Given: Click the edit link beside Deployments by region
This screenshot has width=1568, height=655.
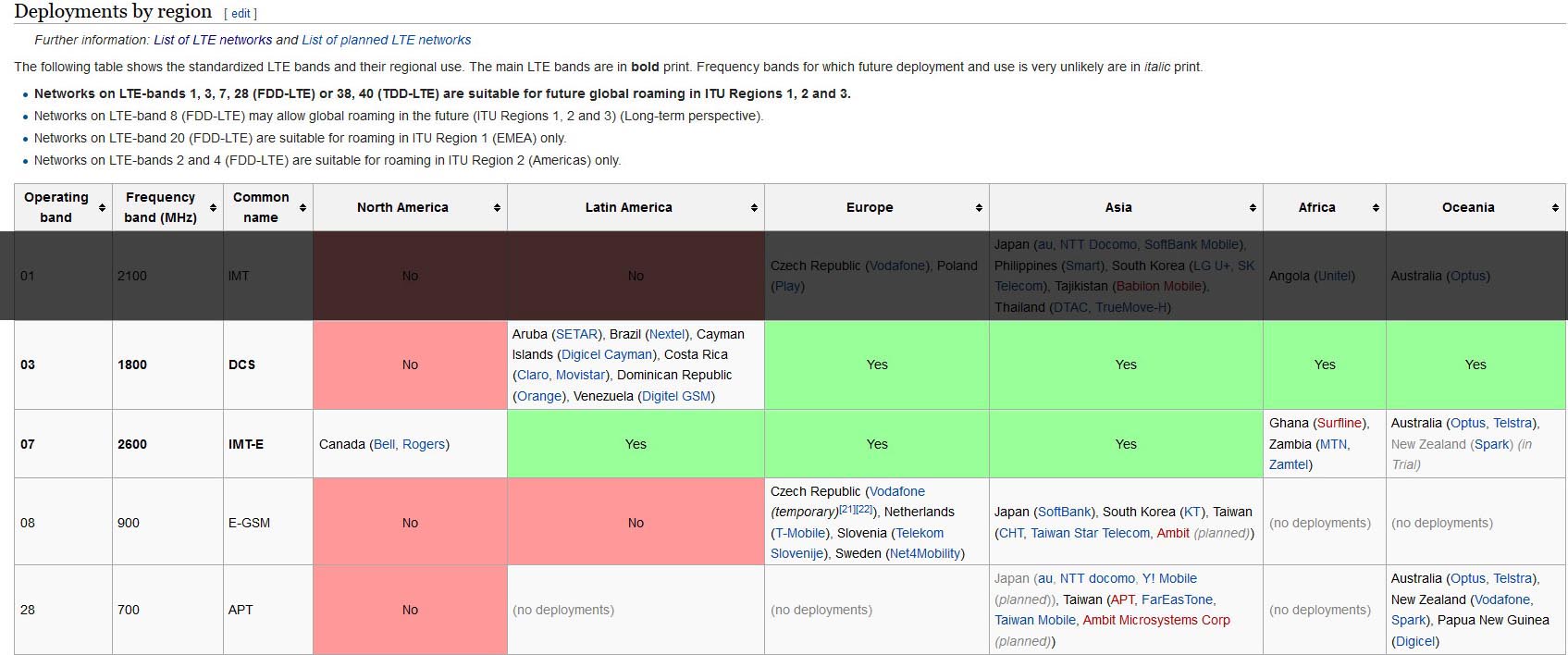Looking at the screenshot, I should click(241, 14).
